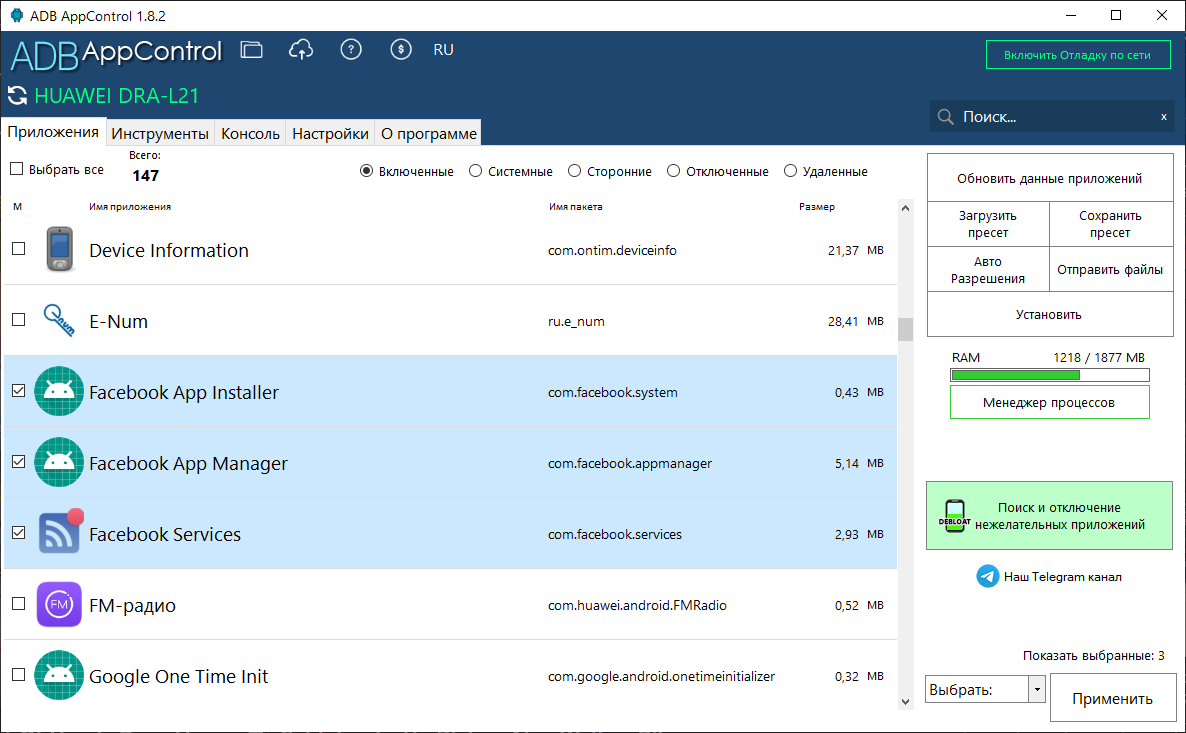This screenshot has height=733, width=1186.
Task: Click the dollar donate icon
Action: [401, 50]
